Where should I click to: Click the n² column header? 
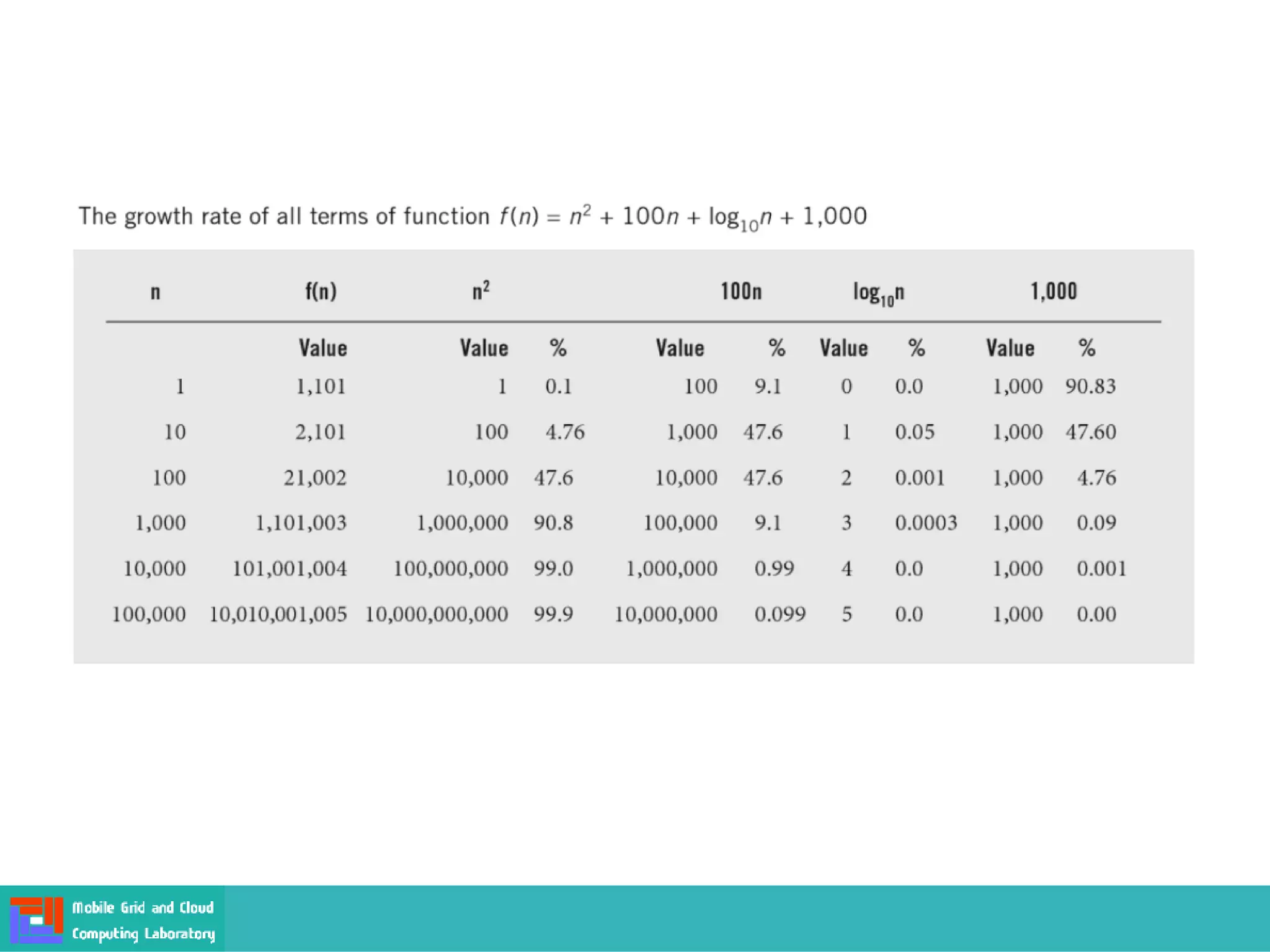(x=481, y=291)
